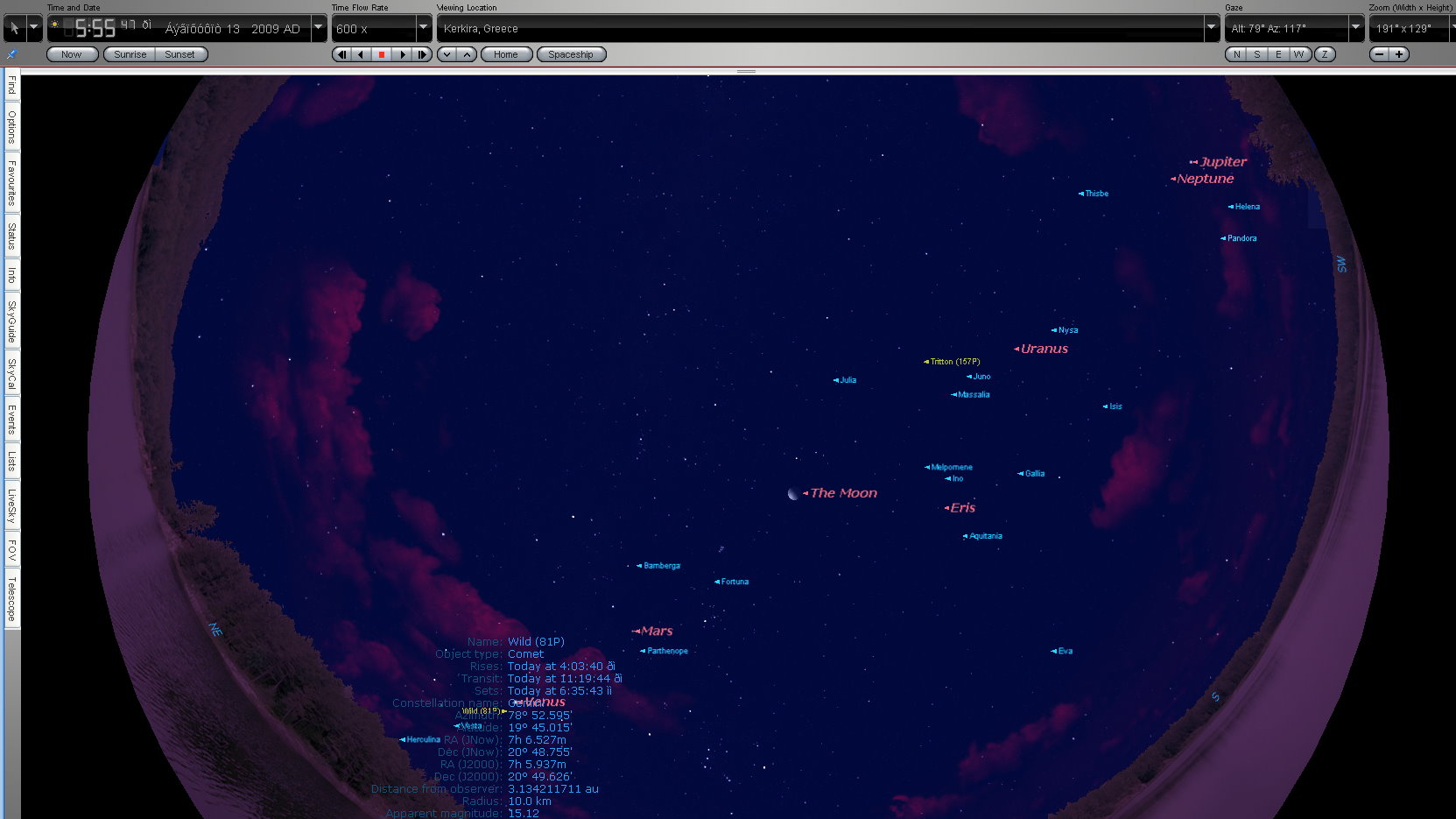The image size is (1456, 819).
Task: Open the SkyGuide side tab
Action: tap(11, 321)
